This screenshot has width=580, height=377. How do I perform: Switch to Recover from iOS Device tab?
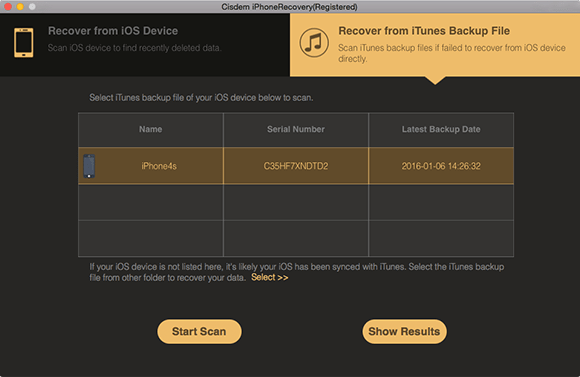tap(145, 45)
